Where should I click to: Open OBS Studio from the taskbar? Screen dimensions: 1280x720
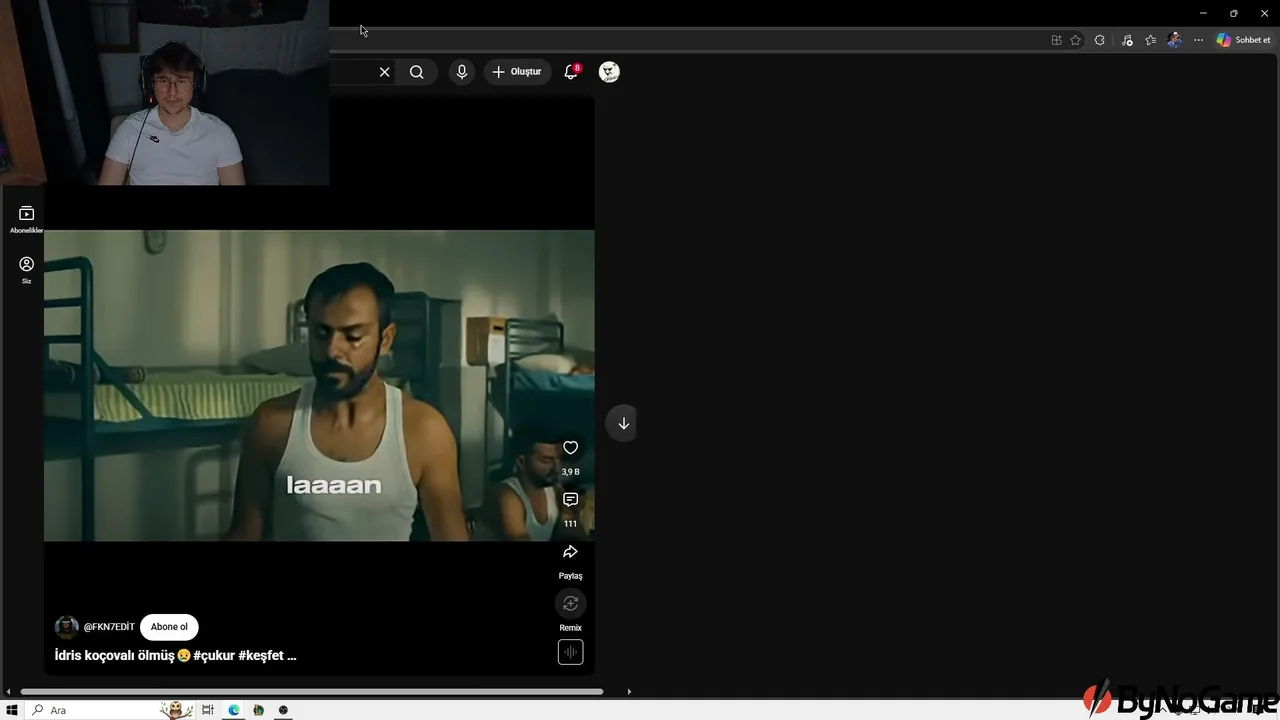point(283,710)
